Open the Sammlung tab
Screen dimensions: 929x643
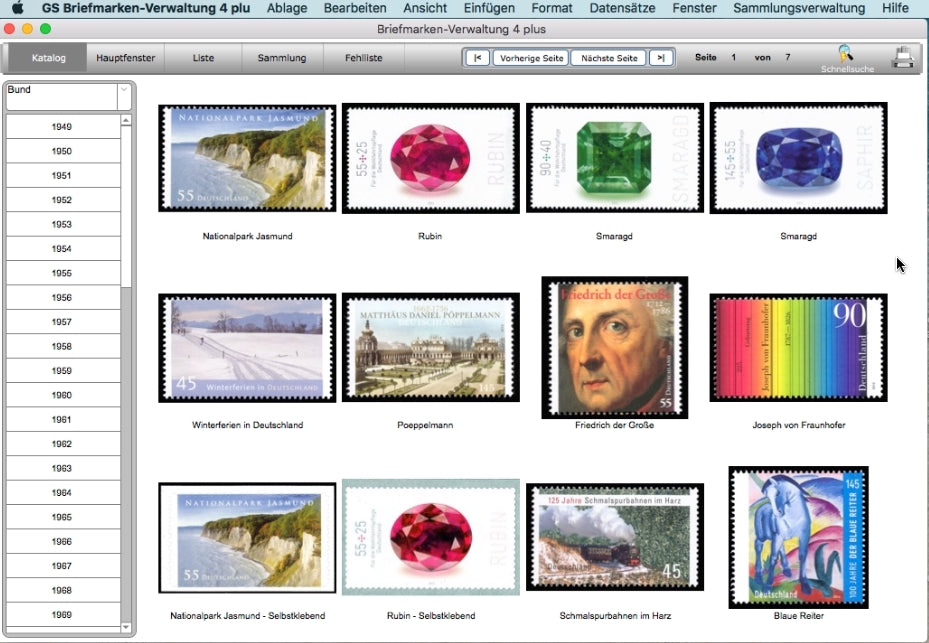click(281, 57)
